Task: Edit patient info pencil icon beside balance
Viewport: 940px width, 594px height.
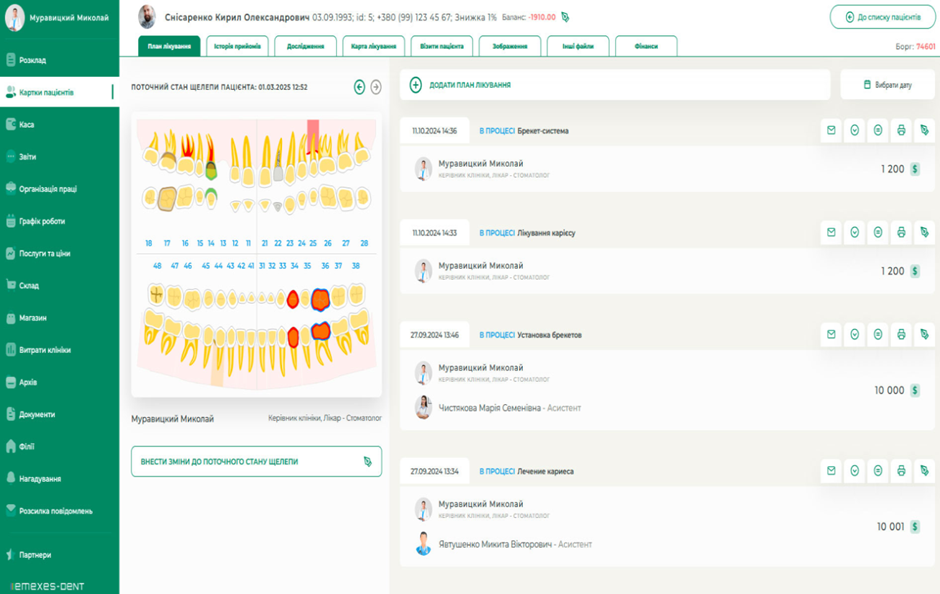Action: [565, 17]
